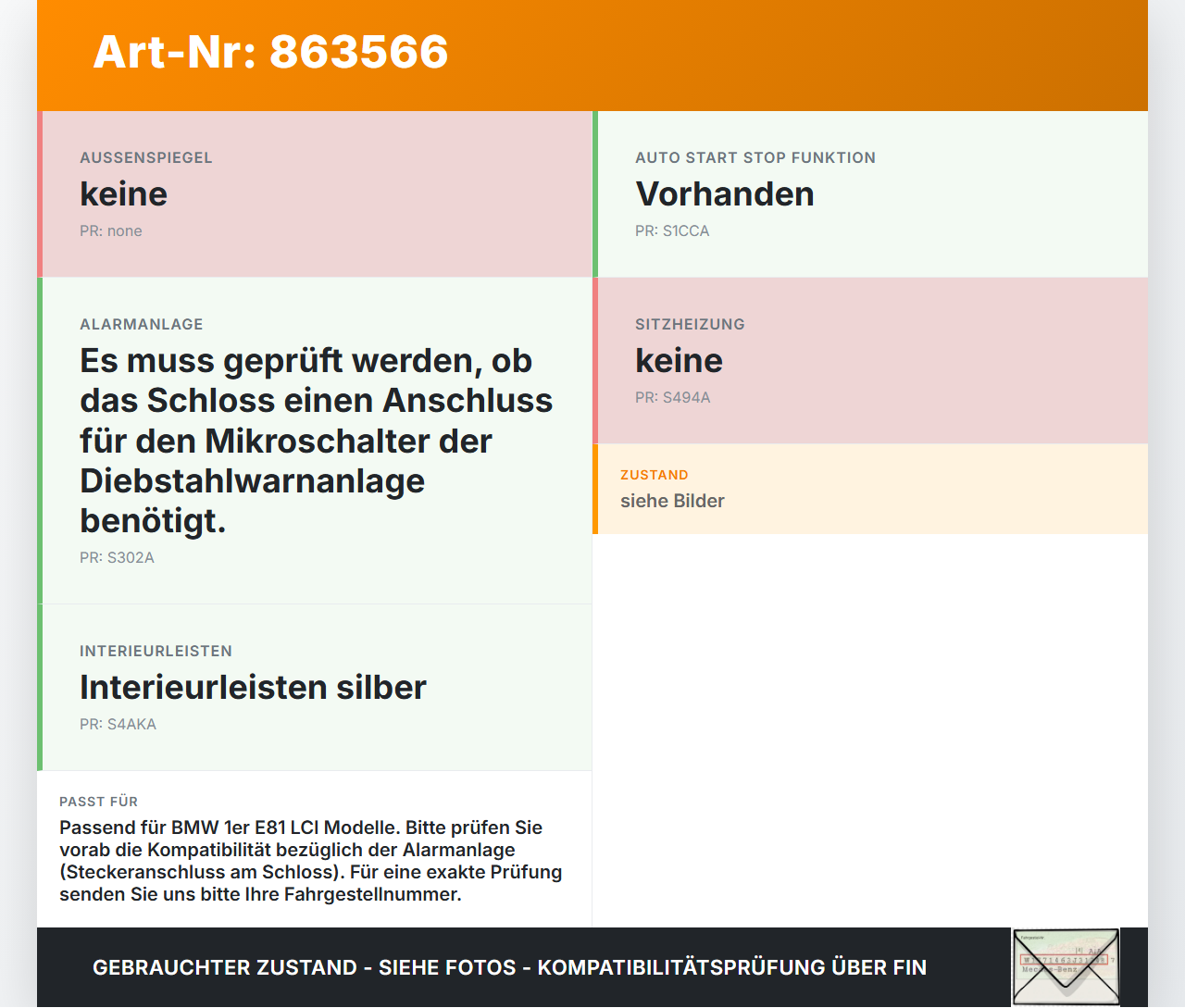Screen dimensions: 1185x1008
Task: Click the envelope vehicle-registration icon
Action: point(1066,967)
